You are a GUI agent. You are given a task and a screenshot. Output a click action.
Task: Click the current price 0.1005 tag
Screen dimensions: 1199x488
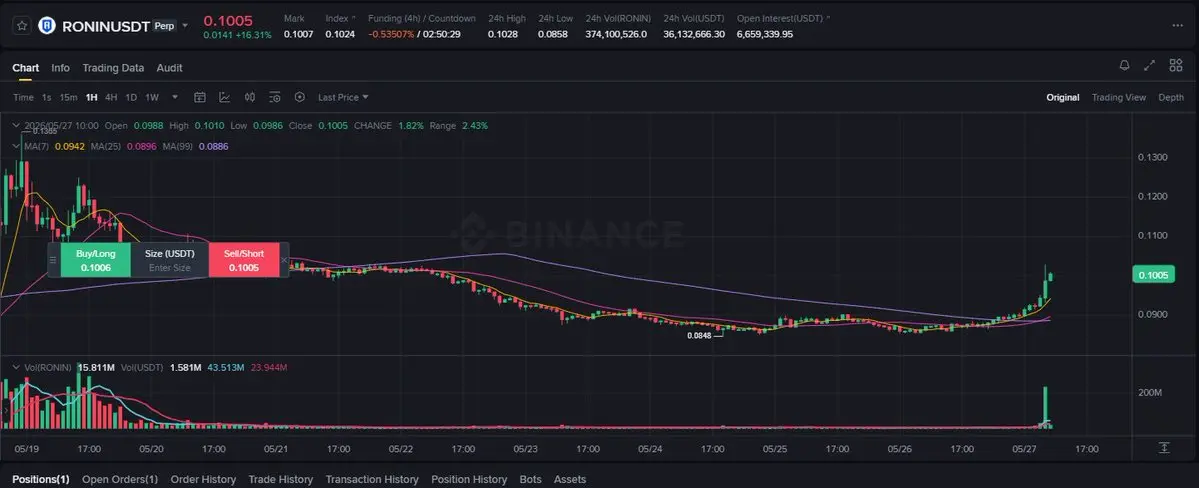[1152, 275]
